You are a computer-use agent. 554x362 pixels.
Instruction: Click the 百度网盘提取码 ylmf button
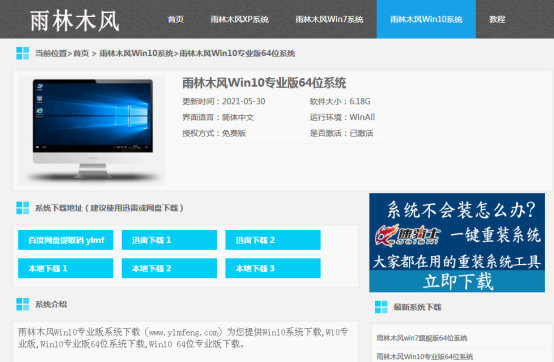(66, 240)
